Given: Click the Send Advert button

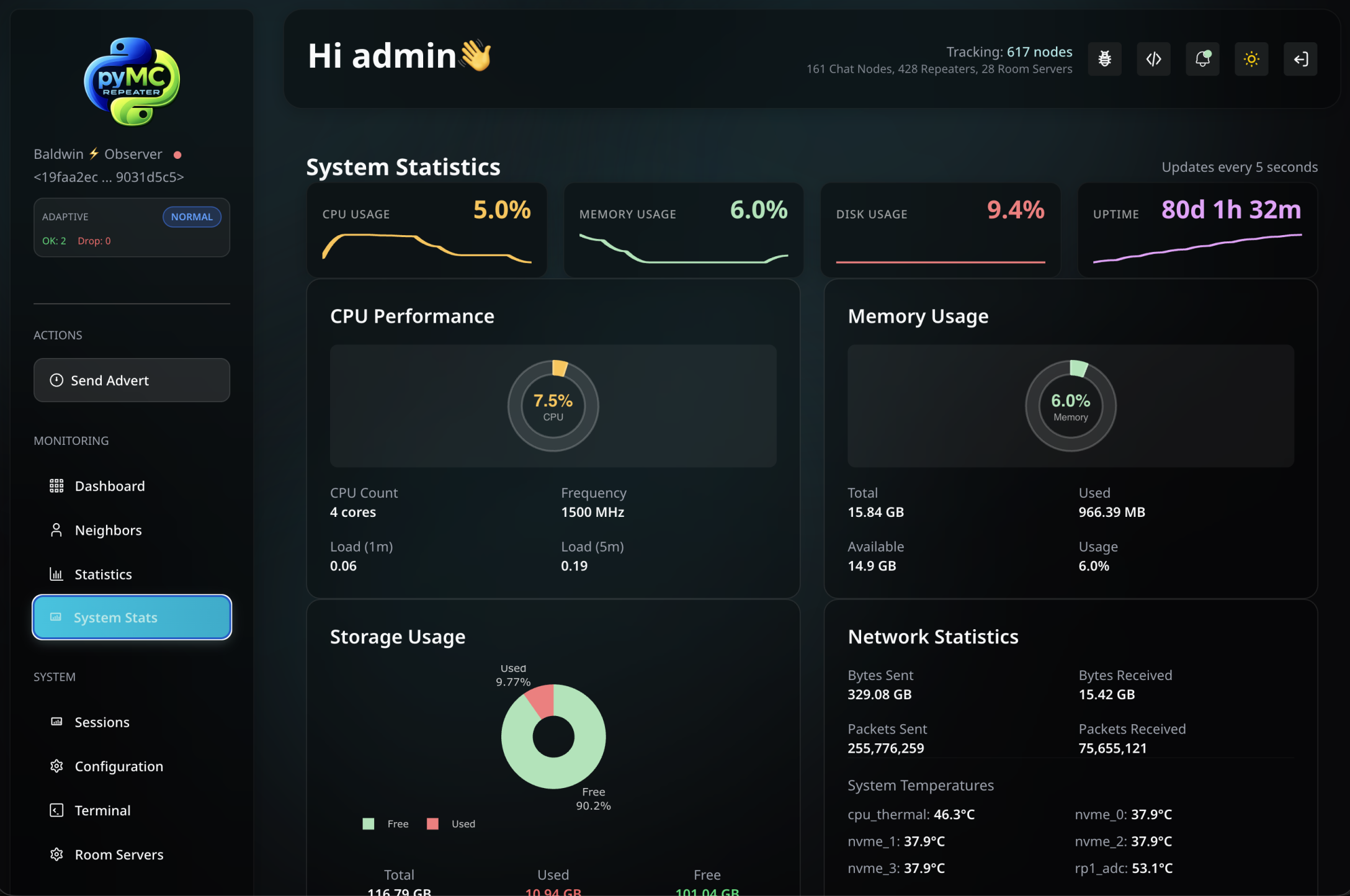Looking at the screenshot, I should 132,380.
